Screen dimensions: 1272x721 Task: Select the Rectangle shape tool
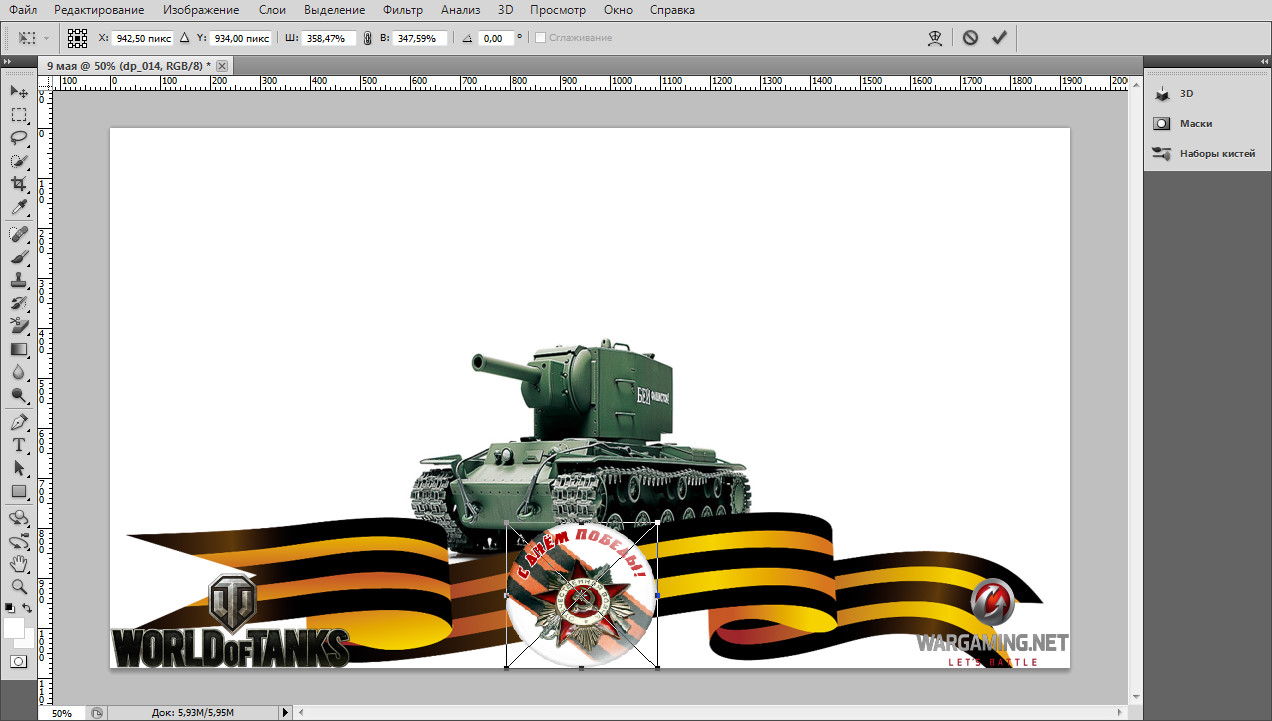18,491
